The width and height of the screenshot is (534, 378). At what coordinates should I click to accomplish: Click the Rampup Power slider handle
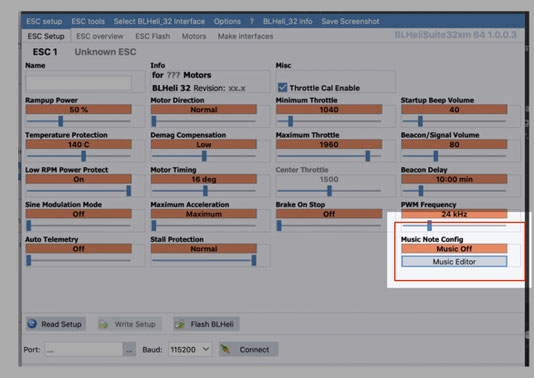[x=61, y=121]
